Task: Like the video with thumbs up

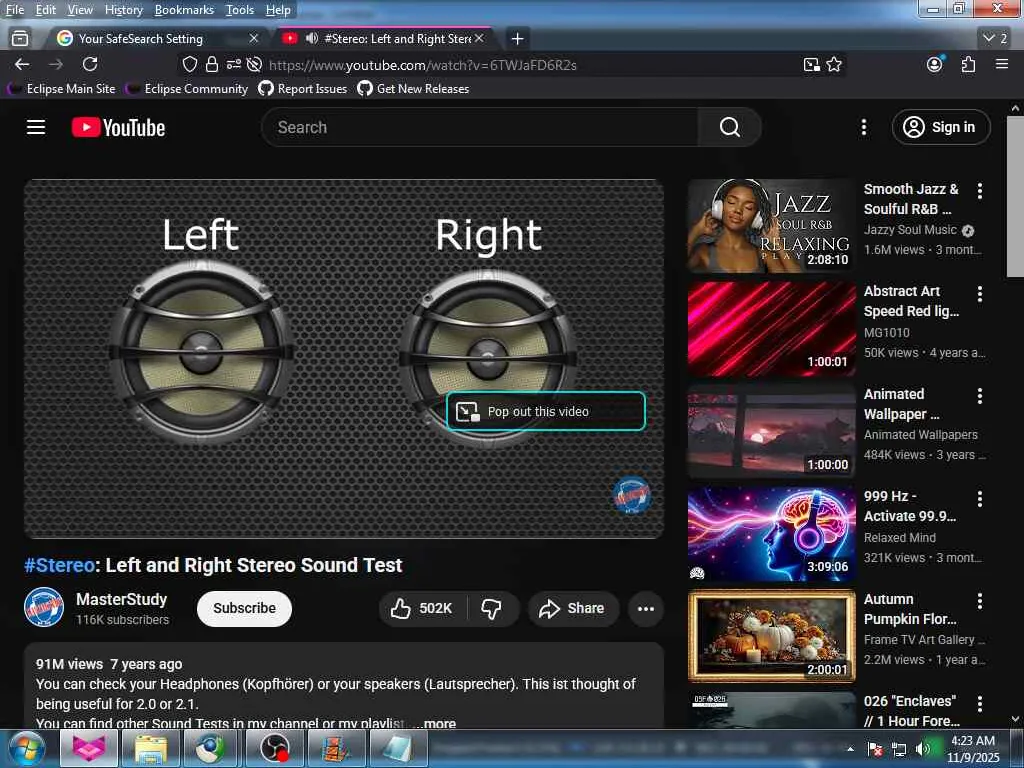Action: (423, 609)
